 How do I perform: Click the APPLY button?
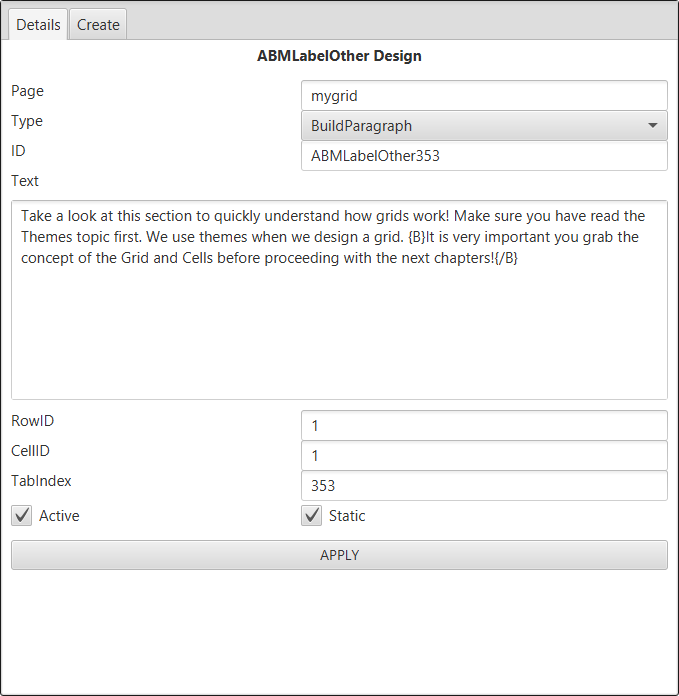(340, 555)
